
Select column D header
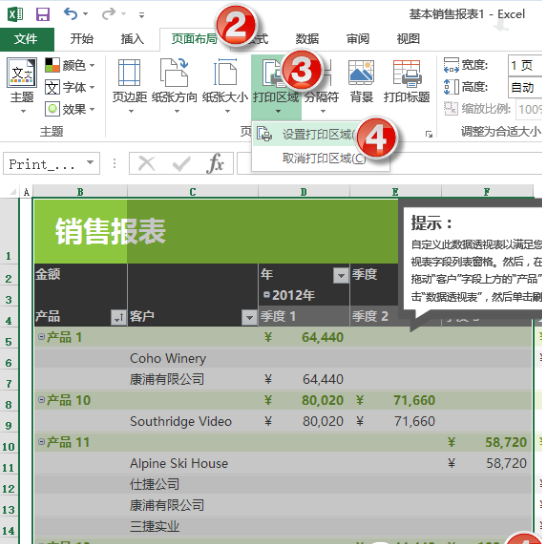[304, 192]
